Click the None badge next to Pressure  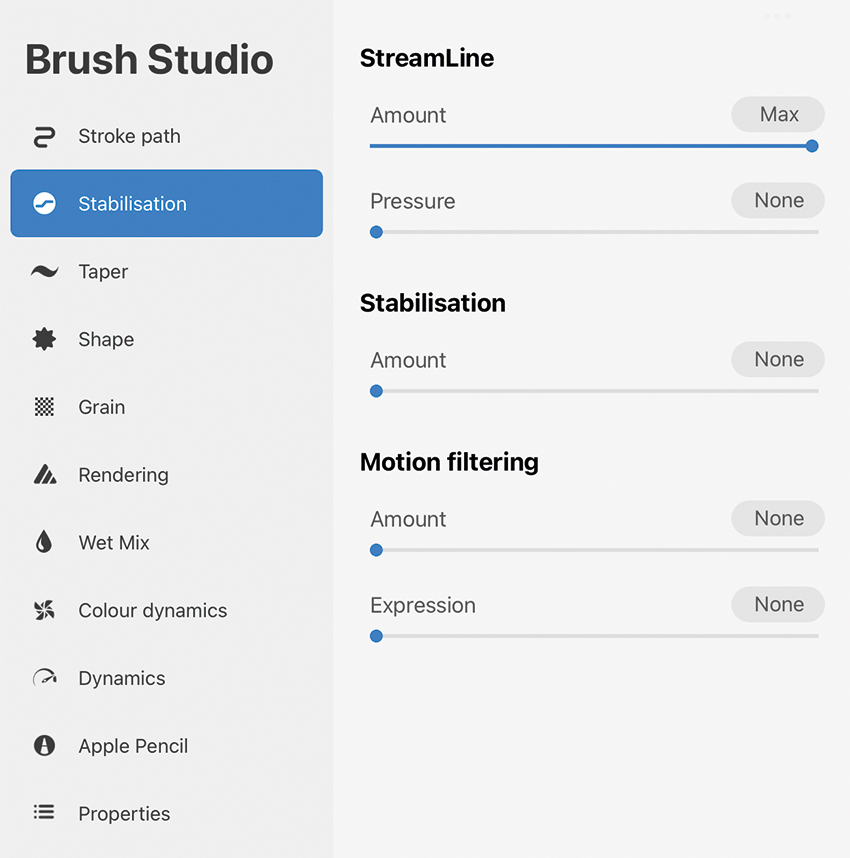[x=778, y=200]
